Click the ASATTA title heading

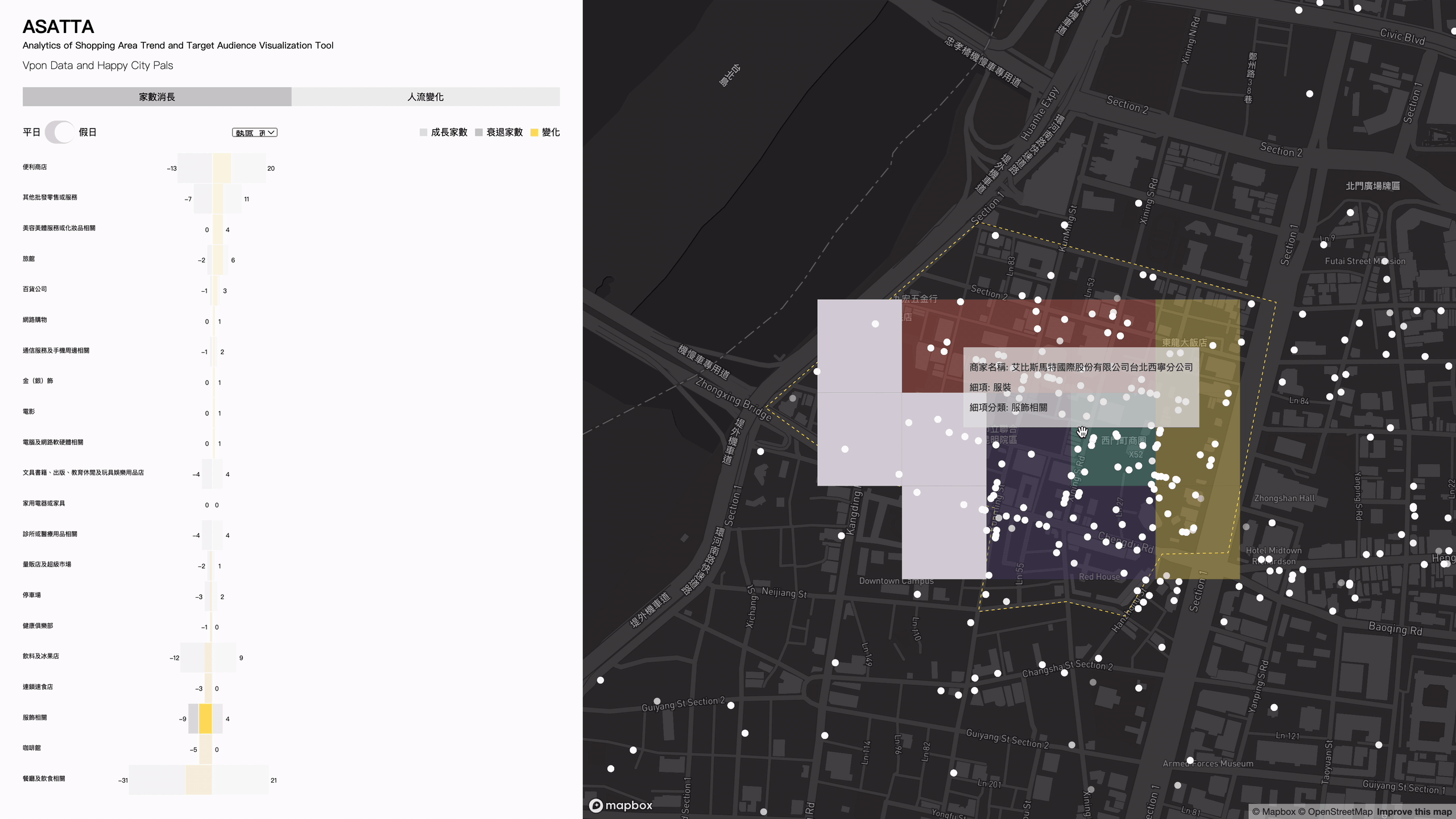click(58, 27)
